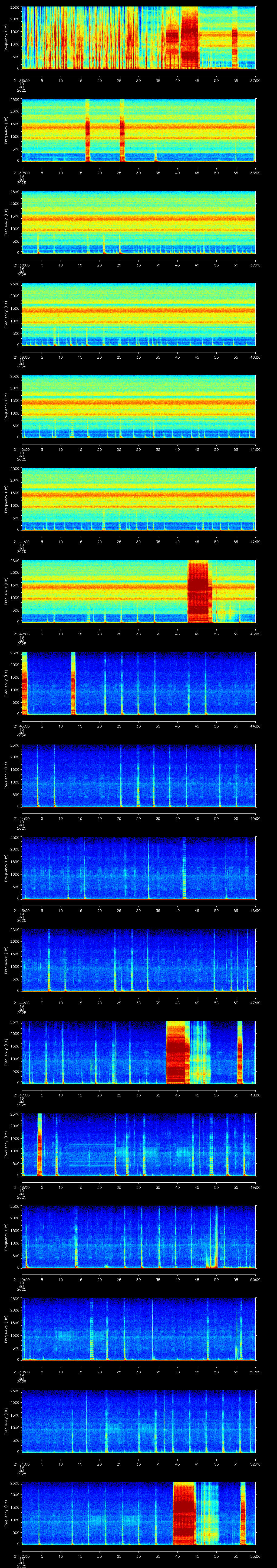Image resolution: width=277 pixels, height=1568 pixels.
Task: Select the 21:51:00 start time label
Action: (x=21, y=1464)
